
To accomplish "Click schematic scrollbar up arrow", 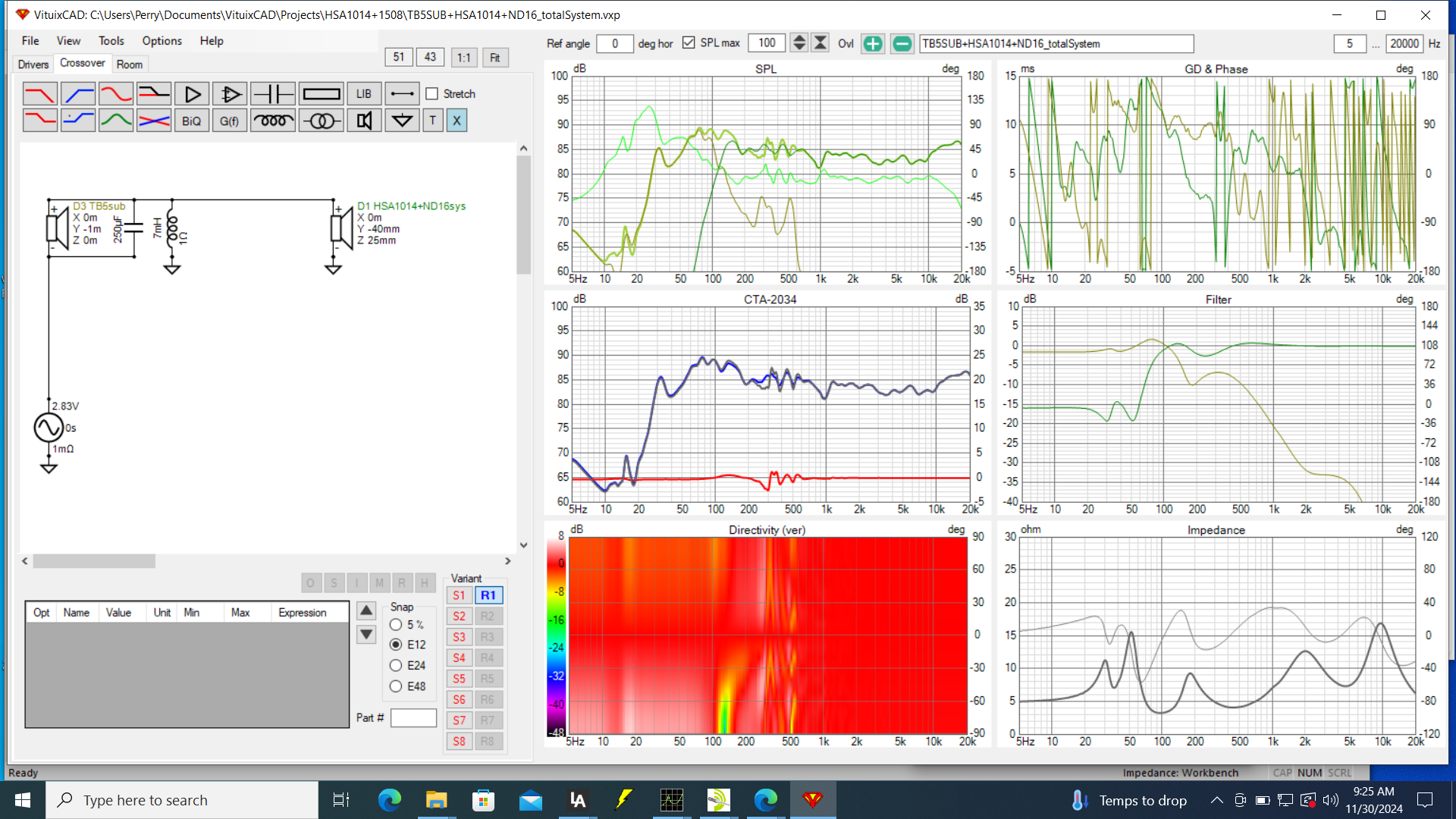I will tap(523, 149).
